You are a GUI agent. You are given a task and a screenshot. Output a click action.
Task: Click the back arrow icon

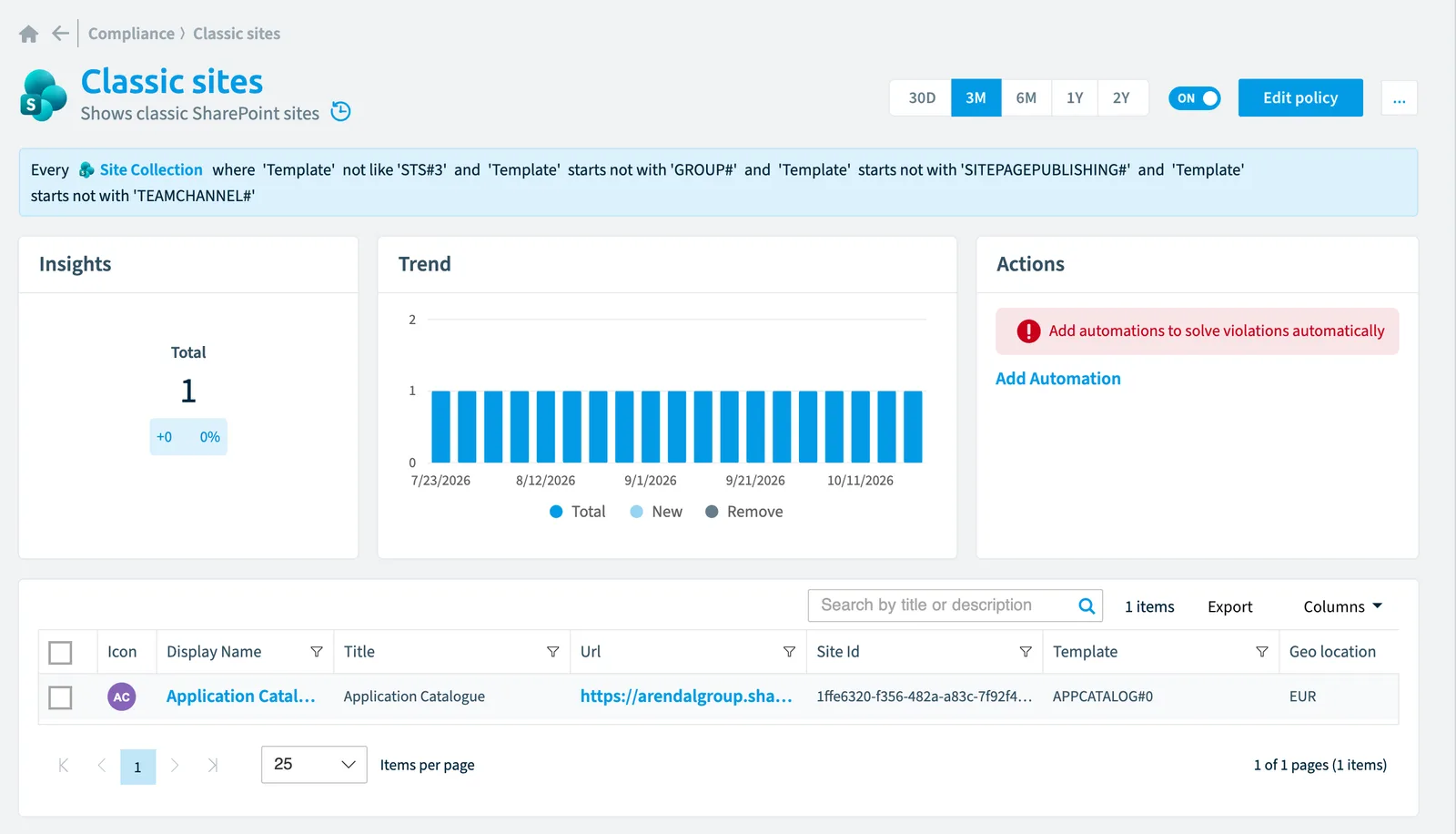coord(61,34)
